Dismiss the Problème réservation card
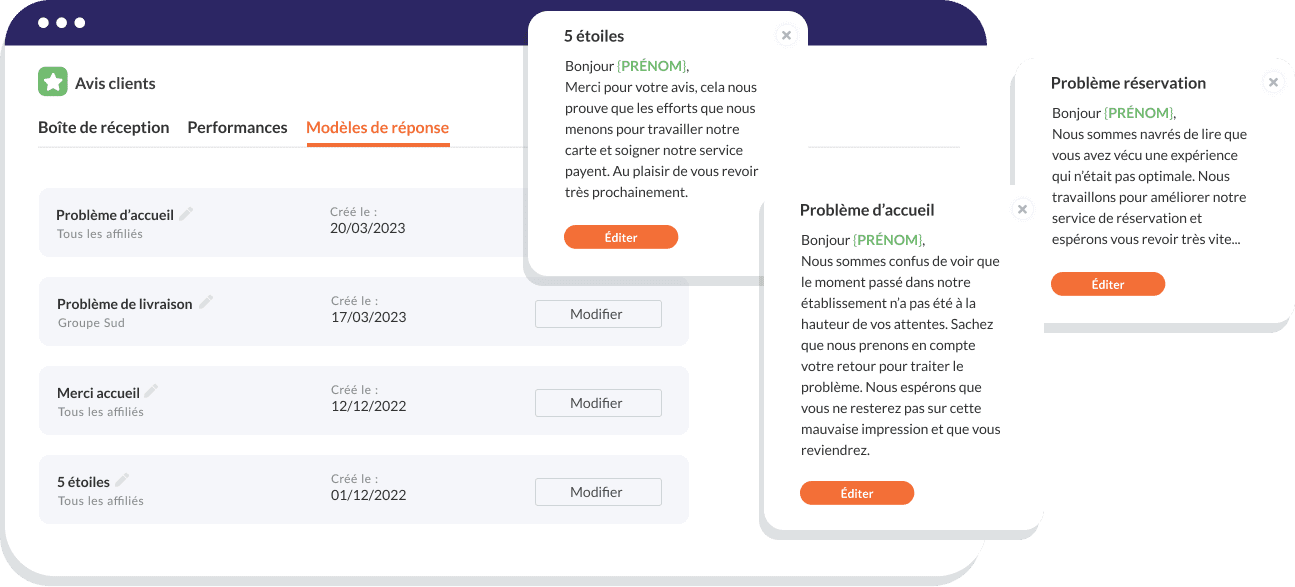Screen dimensions: 1295x587 tap(1273, 82)
